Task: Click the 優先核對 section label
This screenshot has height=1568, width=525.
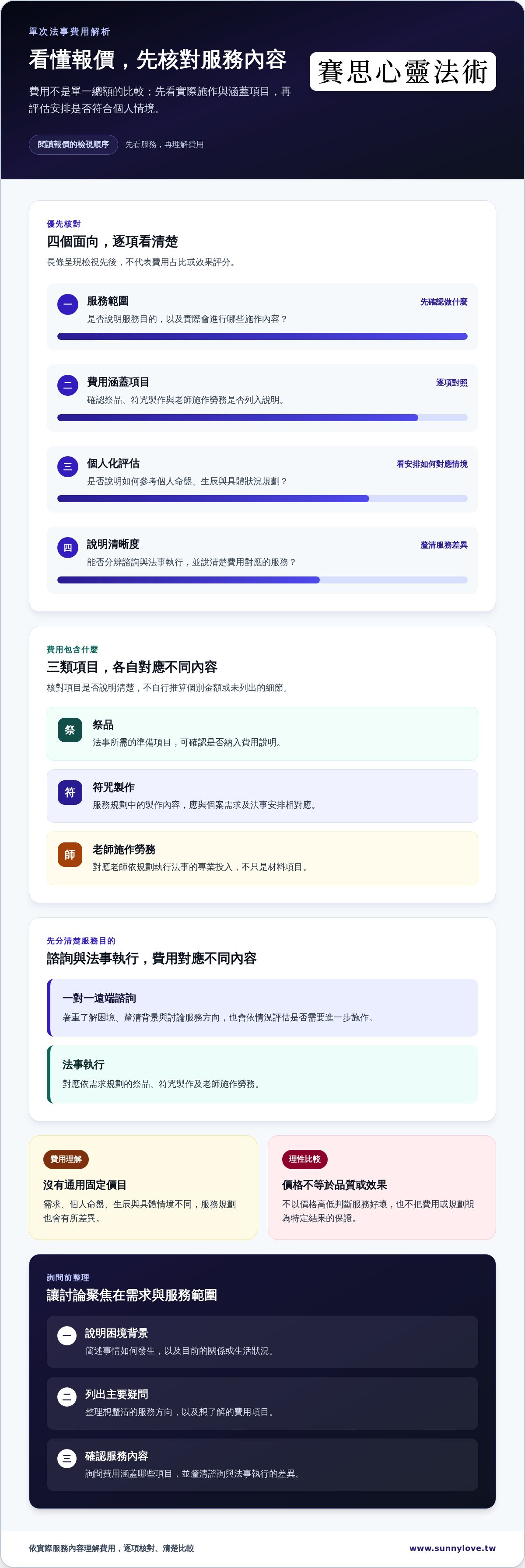Action: [x=64, y=224]
